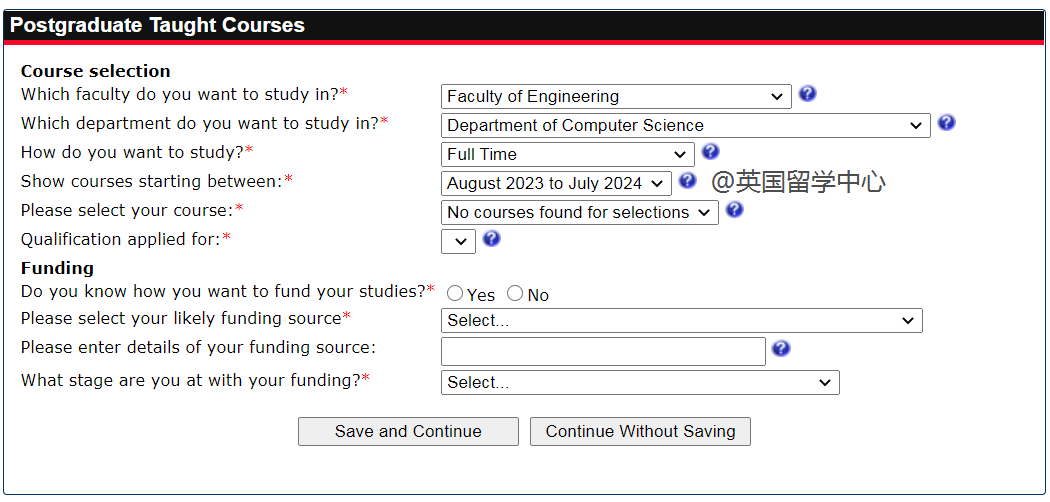Click help icon beside department dropdown
The width and height of the screenshot is (1050, 502).
pos(947,123)
